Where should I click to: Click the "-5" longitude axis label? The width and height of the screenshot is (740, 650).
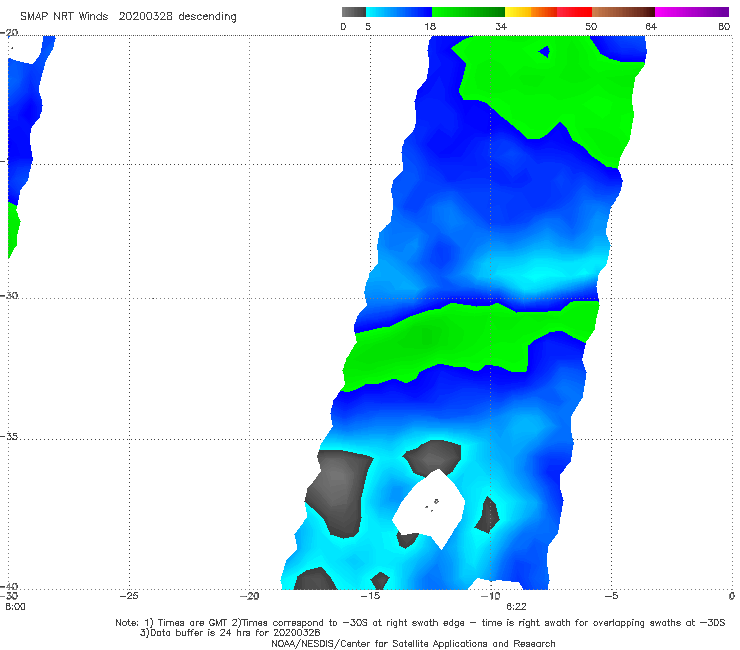click(611, 596)
